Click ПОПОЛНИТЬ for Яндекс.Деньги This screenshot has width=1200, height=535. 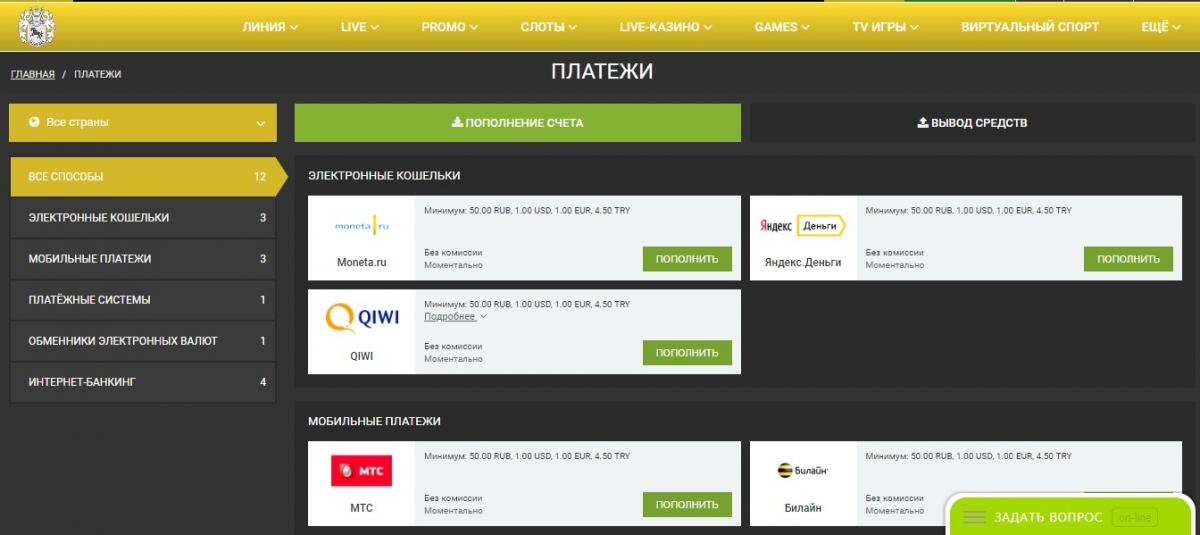1128,259
